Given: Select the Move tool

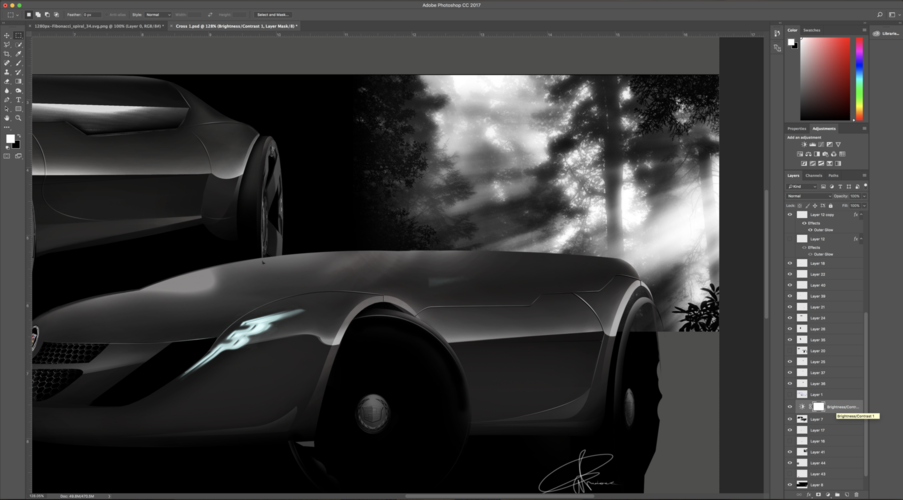Looking at the screenshot, I should point(7,35).
